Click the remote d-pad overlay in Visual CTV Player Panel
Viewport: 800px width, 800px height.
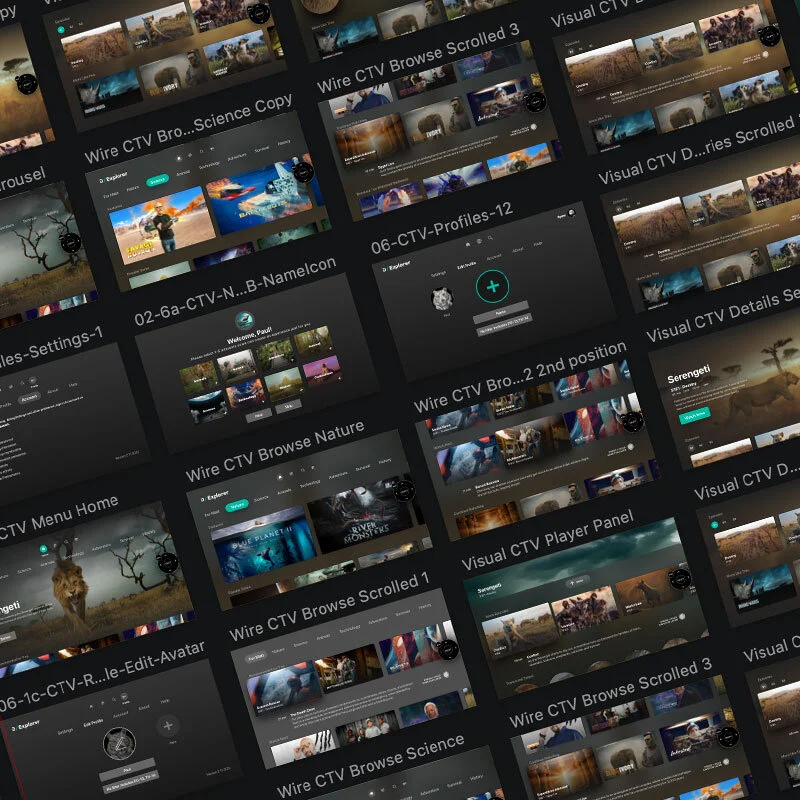click(x=680, y=579)
